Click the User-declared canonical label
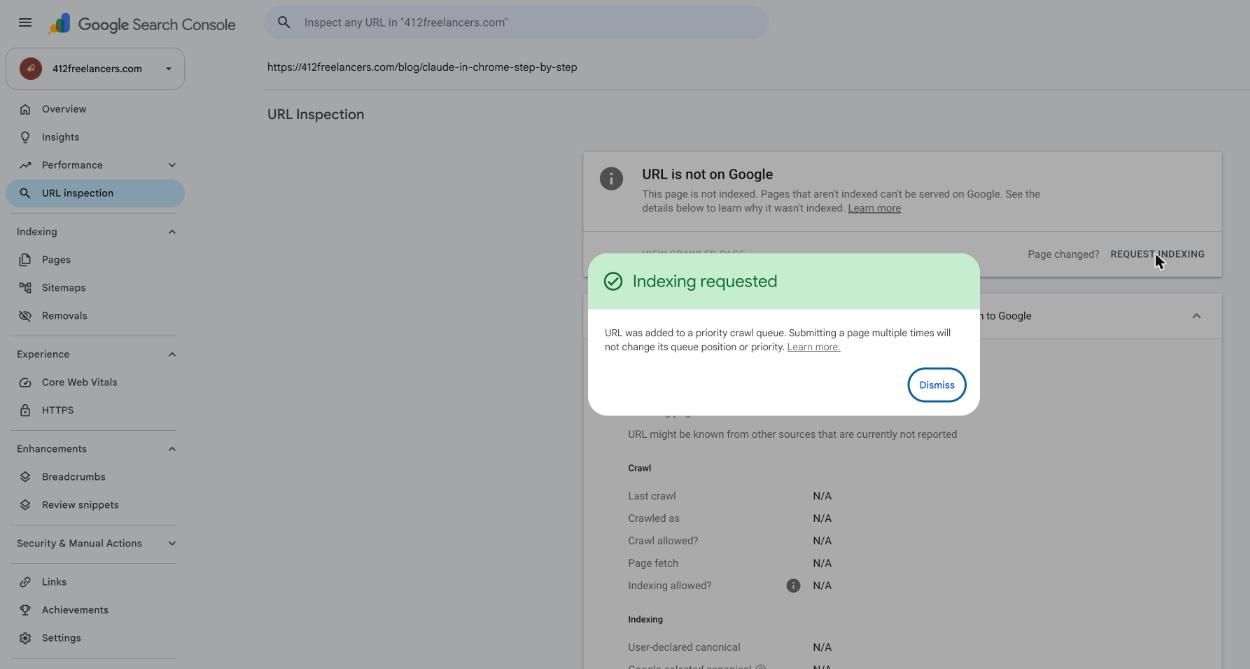 (x=684, y=647)
